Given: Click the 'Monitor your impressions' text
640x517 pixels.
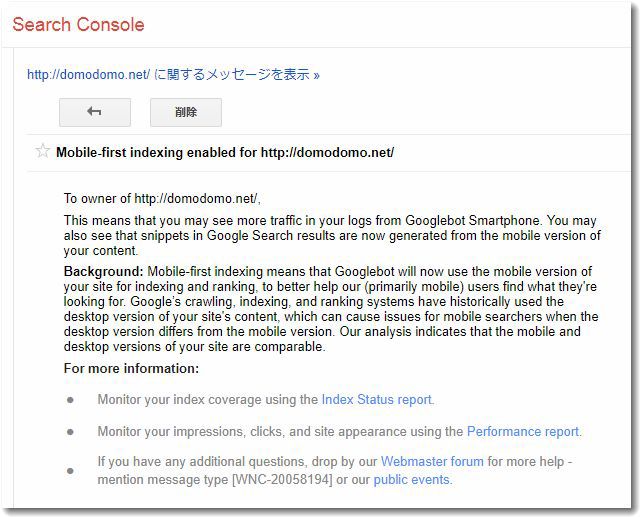Looking at the screenshot, I should click(280, 431).
